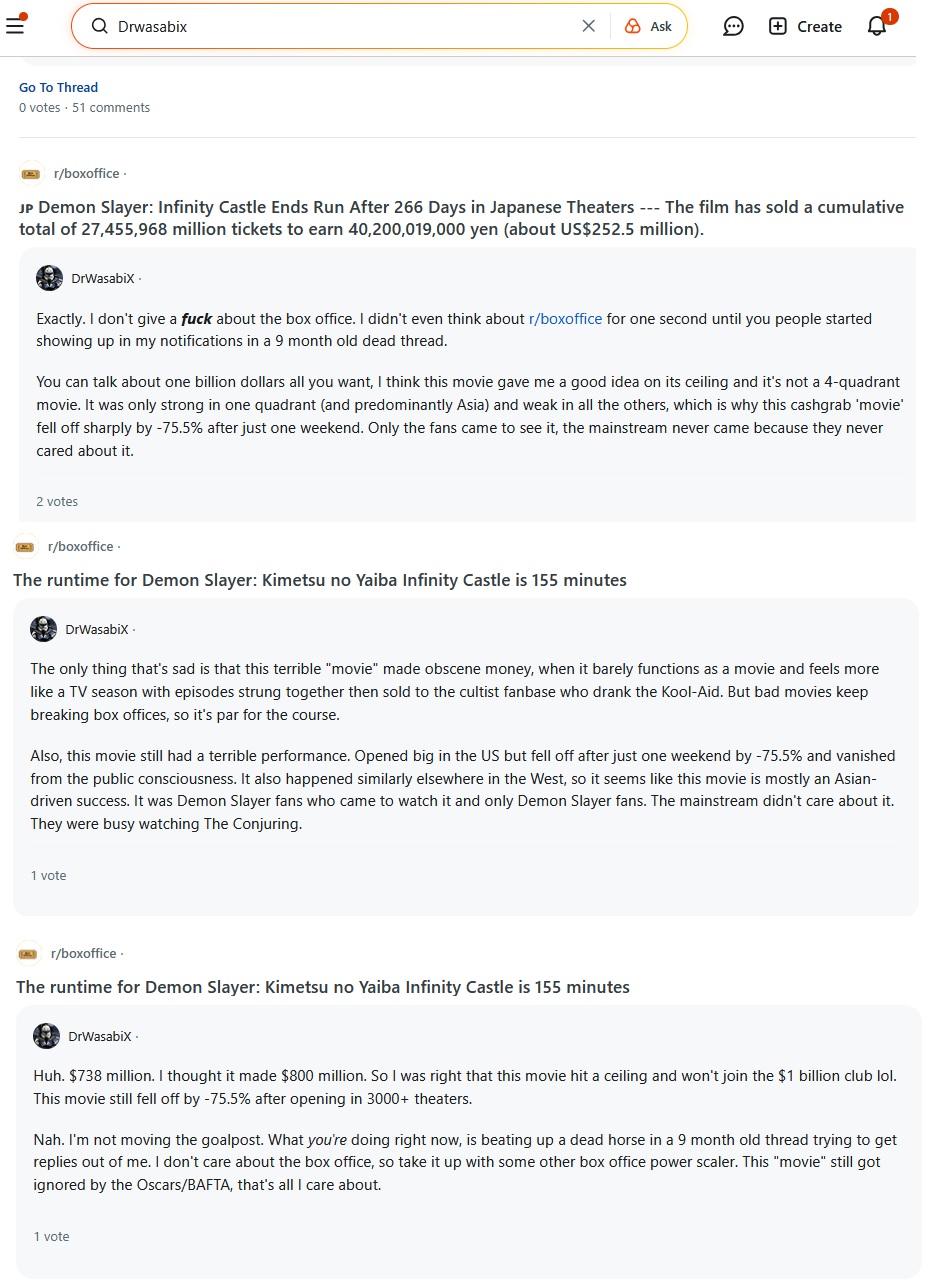This screenshot has height=1279, width=928.
Task: Open r/boxoffice label of second result
Action: (80, 546)
